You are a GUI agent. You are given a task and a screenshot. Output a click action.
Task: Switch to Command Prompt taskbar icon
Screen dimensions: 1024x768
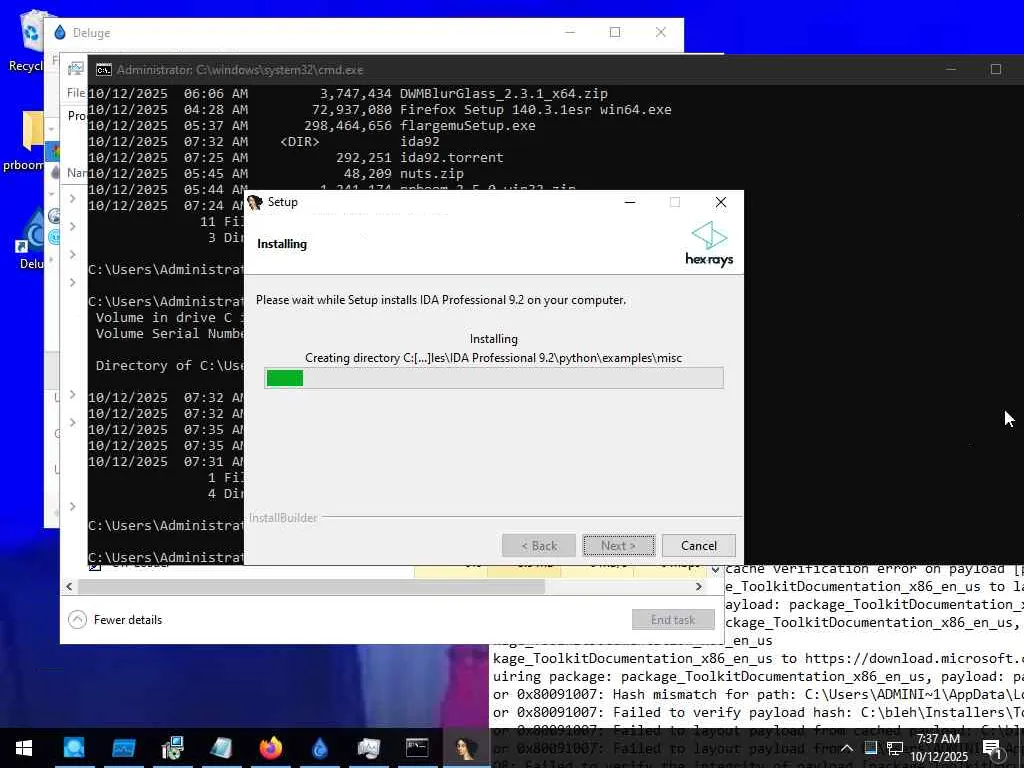pyautogui.click(x=417, y=748)
